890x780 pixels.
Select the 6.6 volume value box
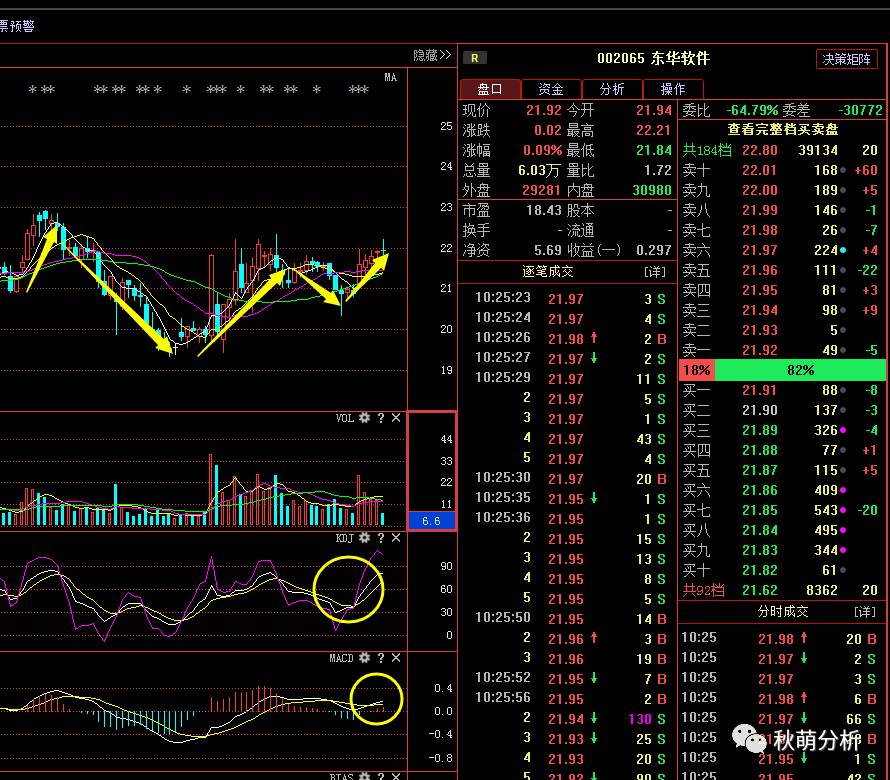tap(431, 521)
